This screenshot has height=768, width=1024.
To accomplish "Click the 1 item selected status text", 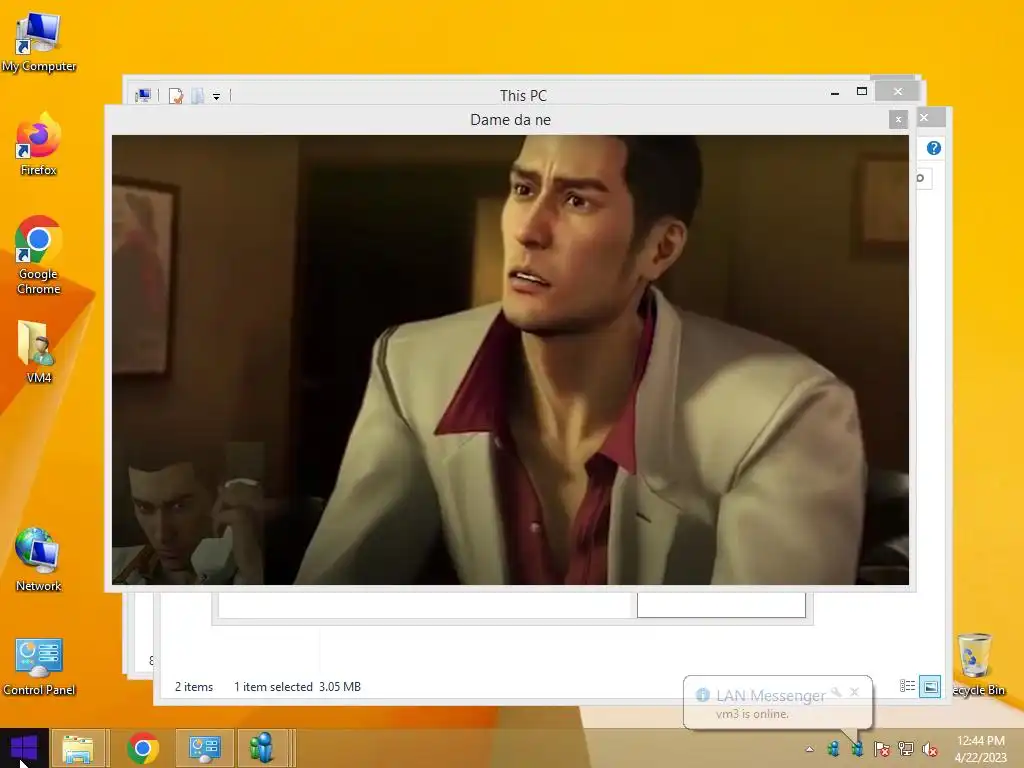I will (x=273, y=686).
